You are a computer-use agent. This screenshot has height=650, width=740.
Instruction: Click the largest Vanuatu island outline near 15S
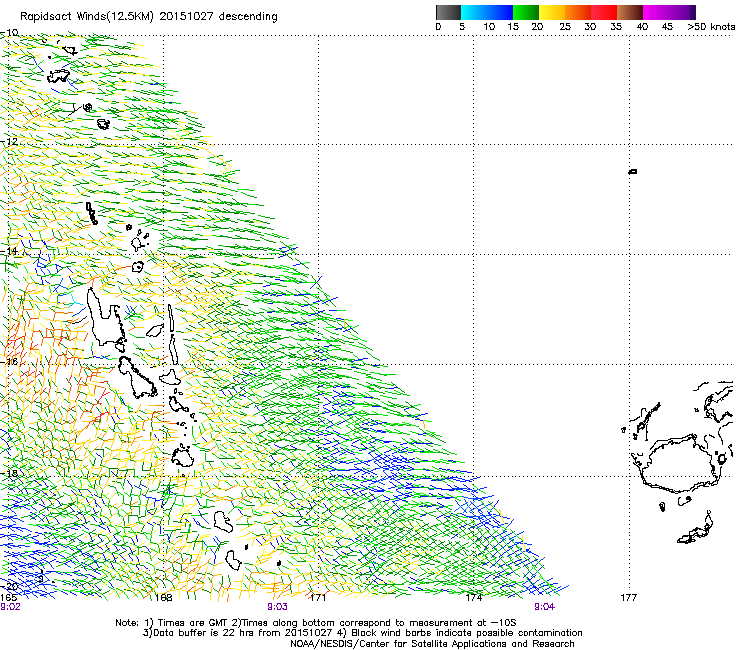(105, 318)
